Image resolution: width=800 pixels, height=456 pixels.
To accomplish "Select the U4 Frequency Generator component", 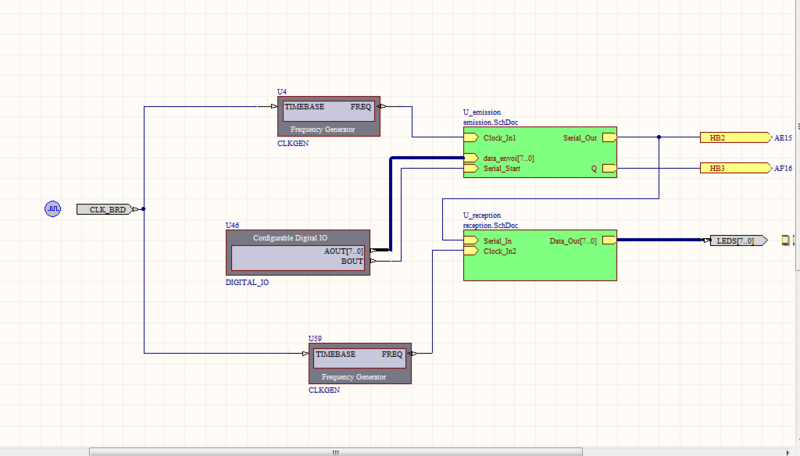I will 329,117.
